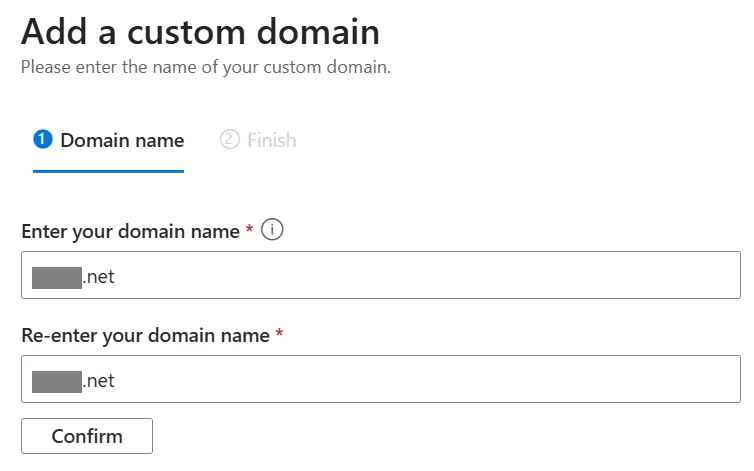The height and width of the screenshot is (471, 754).
Task: Click red asterisk next to Enter your domain name
Action: point(249,228)
